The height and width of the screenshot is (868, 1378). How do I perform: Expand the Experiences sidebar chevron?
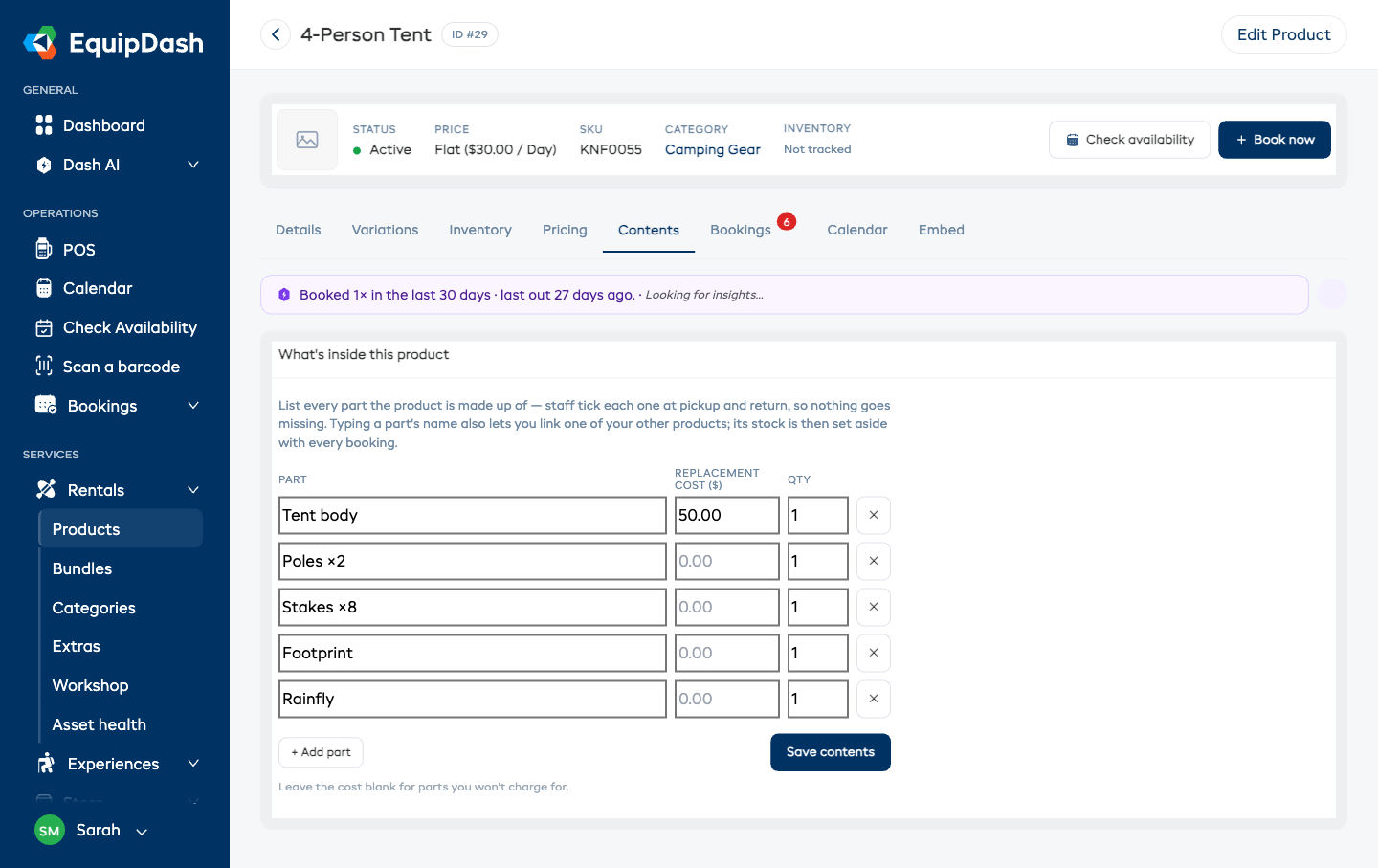193,764
